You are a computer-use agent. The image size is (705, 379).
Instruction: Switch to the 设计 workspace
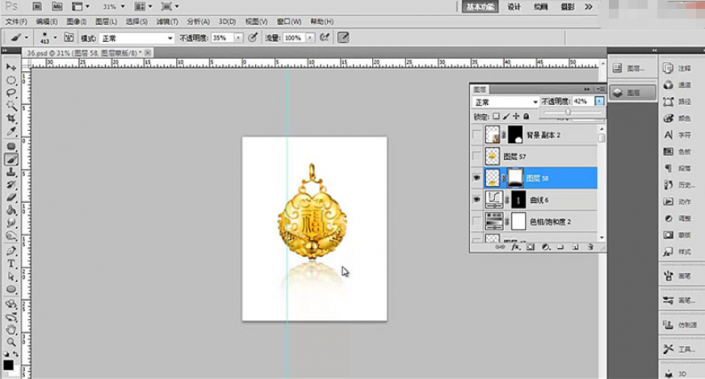click(514, 7)
